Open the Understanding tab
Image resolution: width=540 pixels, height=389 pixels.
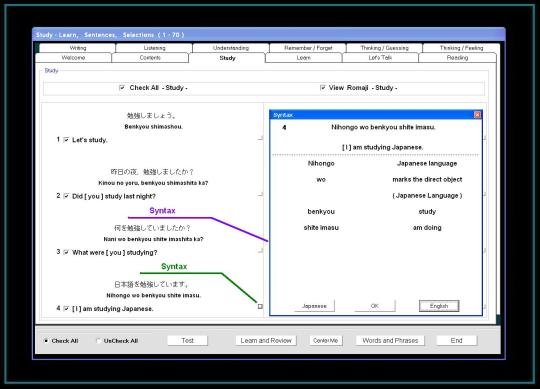pos(231,48)
